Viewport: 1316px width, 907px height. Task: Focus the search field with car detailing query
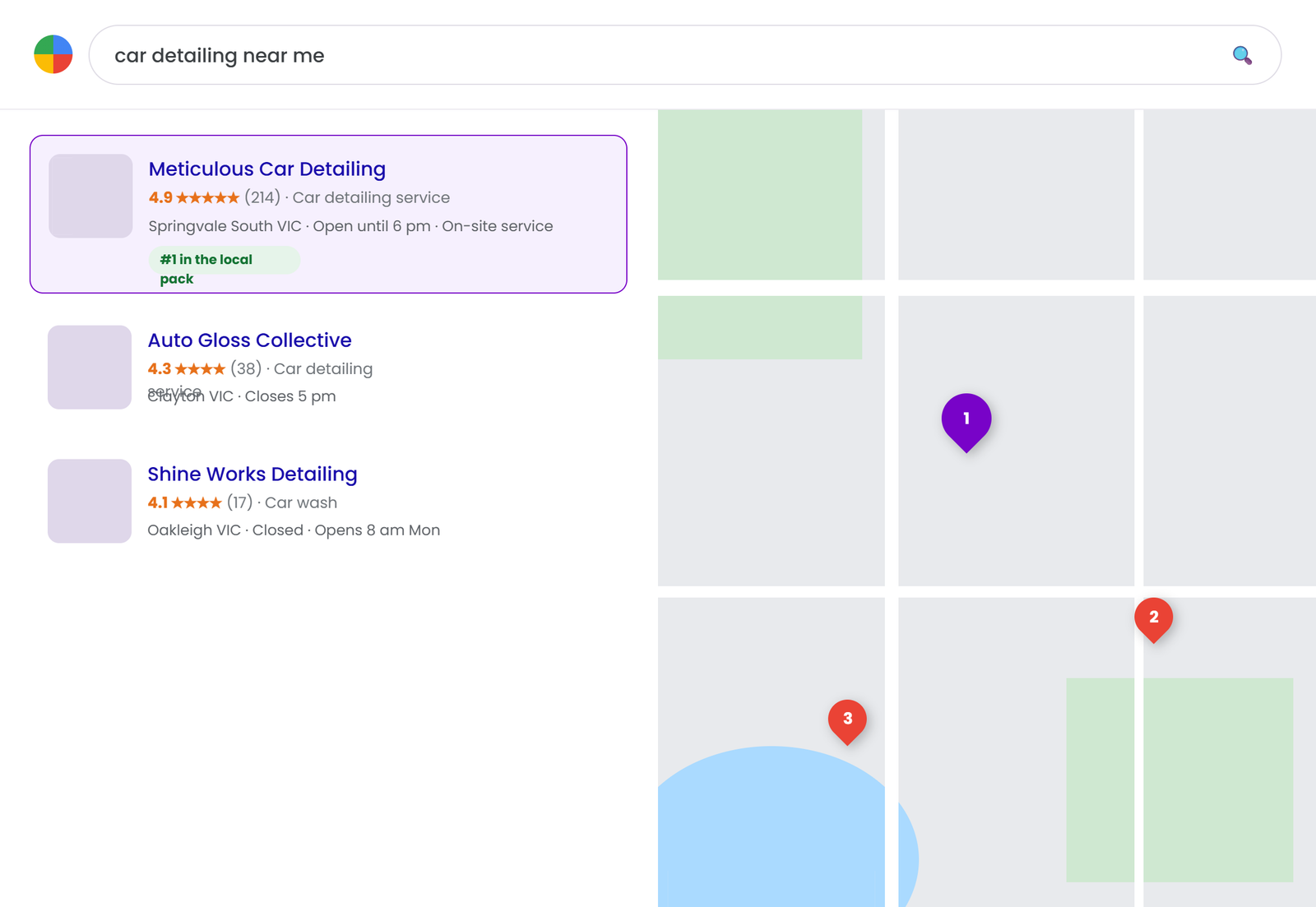tap(685, 55)
